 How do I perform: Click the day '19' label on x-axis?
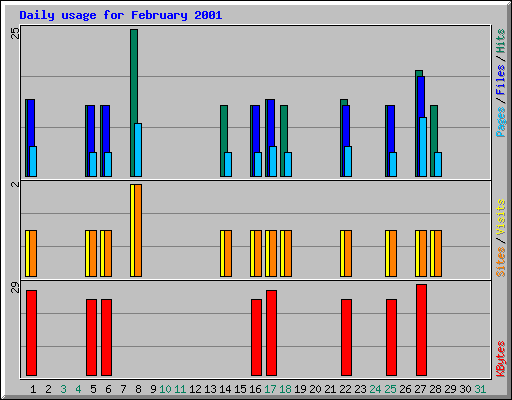pos(300,389)
